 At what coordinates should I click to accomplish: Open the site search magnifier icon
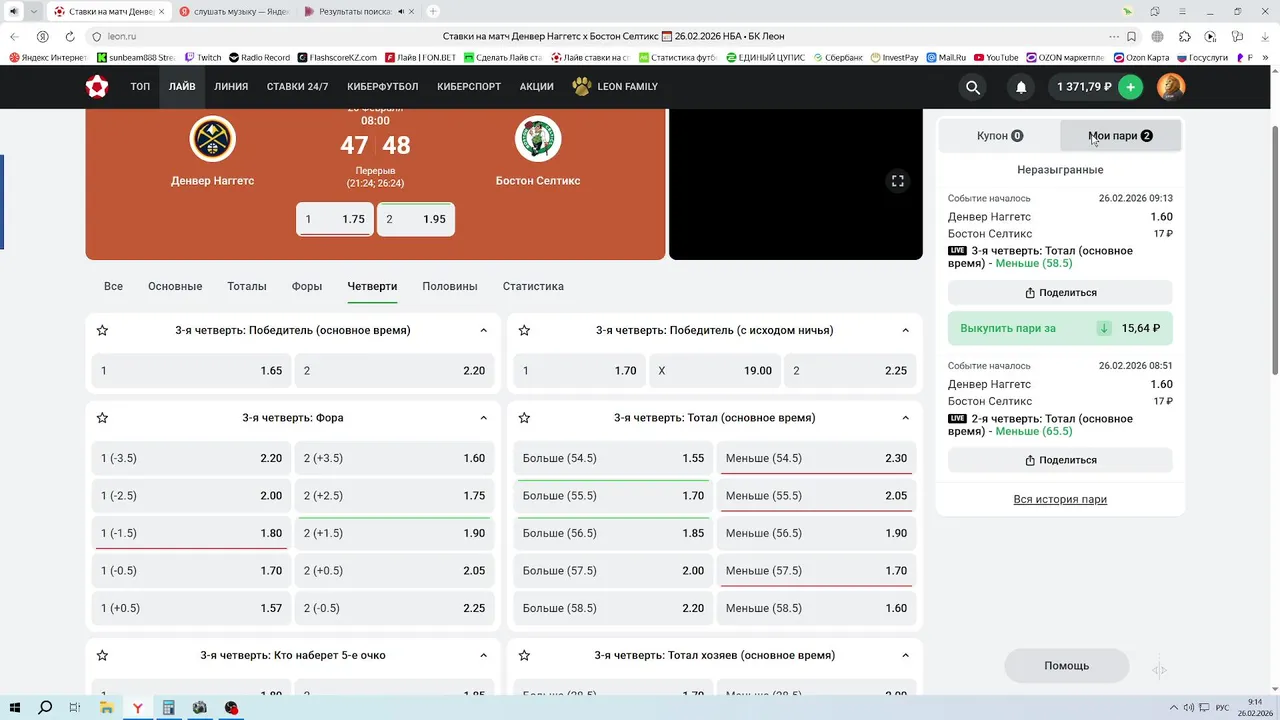(x=972, y=87)
